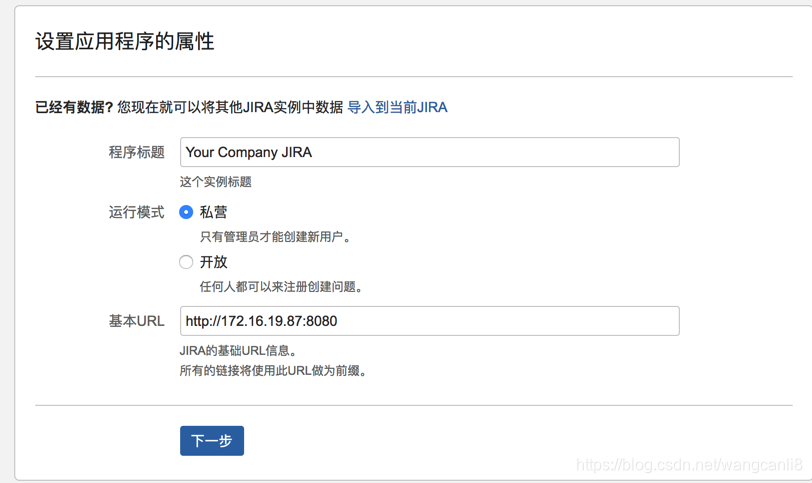The height and width of the screenshot is (483, 812).
Task: Select the 私营 radio button
Action: click(x=186, y=212)
